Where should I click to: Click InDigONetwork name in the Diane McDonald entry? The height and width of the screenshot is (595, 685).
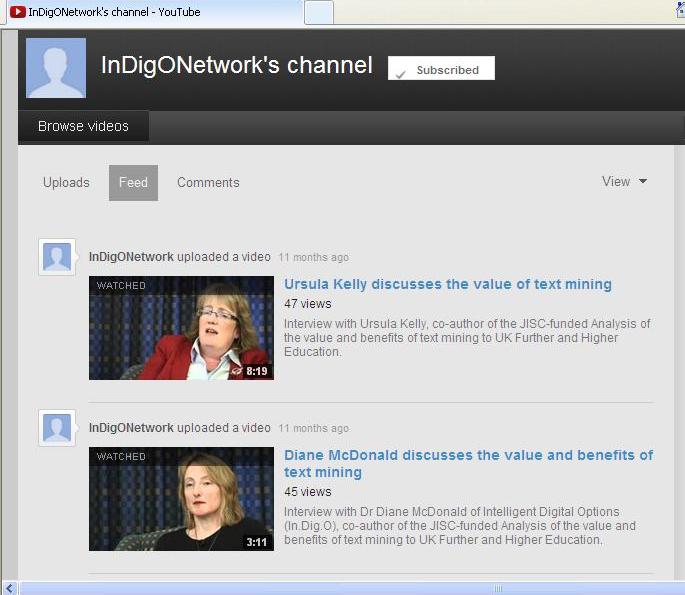131,428
